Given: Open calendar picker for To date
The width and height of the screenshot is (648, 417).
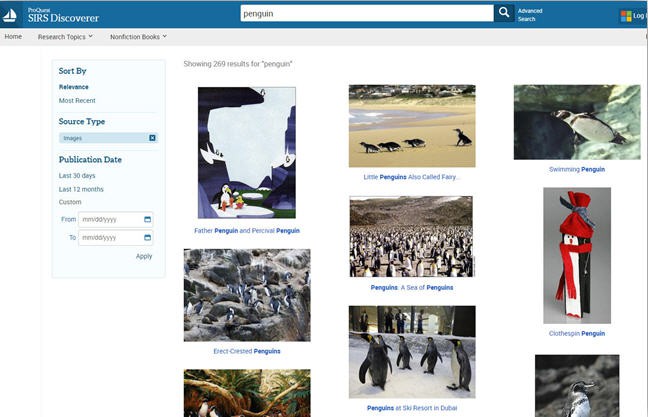Looking at the screenshot, I should click(148, 238).
